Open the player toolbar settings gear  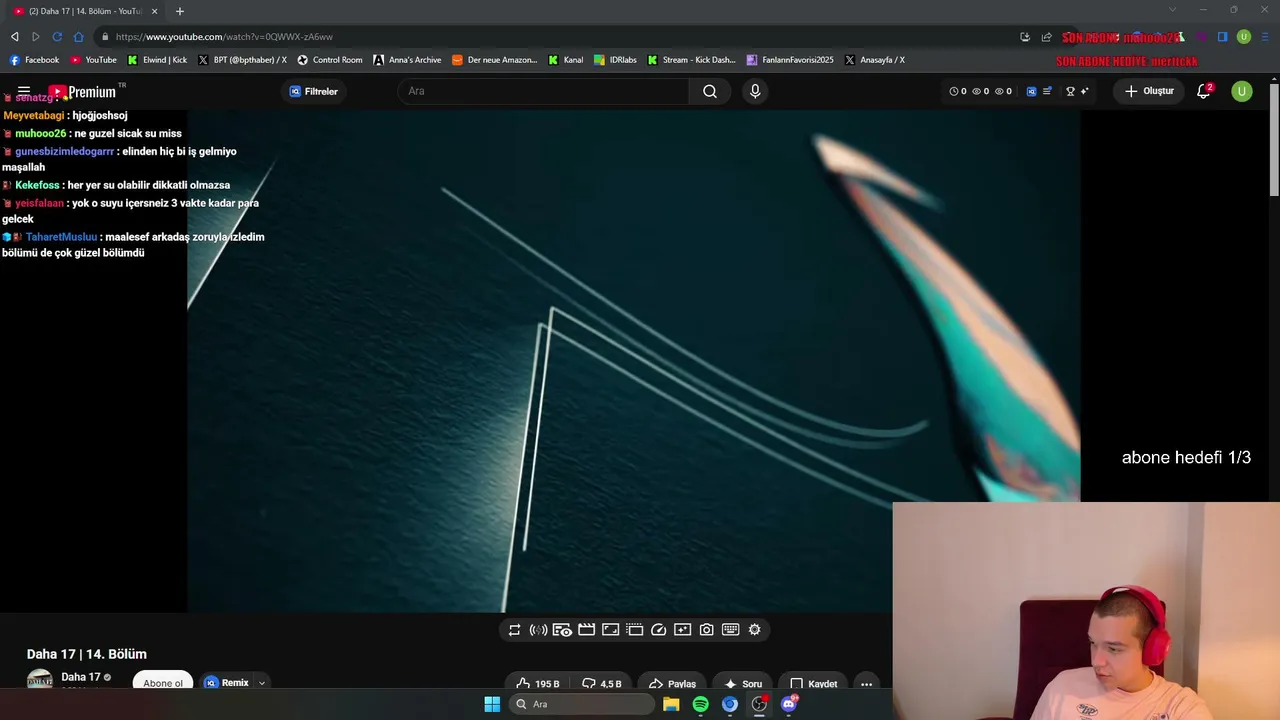(754, 630)
